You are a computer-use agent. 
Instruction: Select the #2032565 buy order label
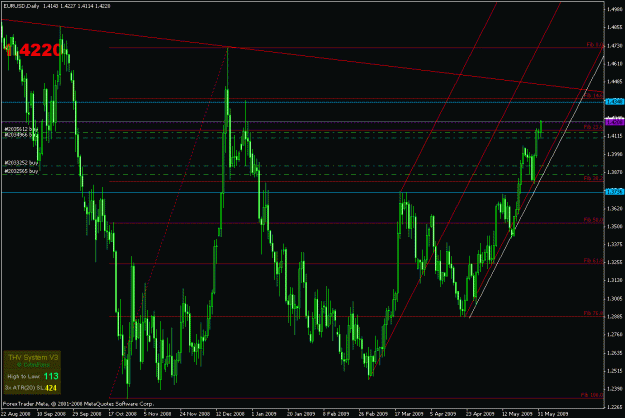[x=21, y=171]
